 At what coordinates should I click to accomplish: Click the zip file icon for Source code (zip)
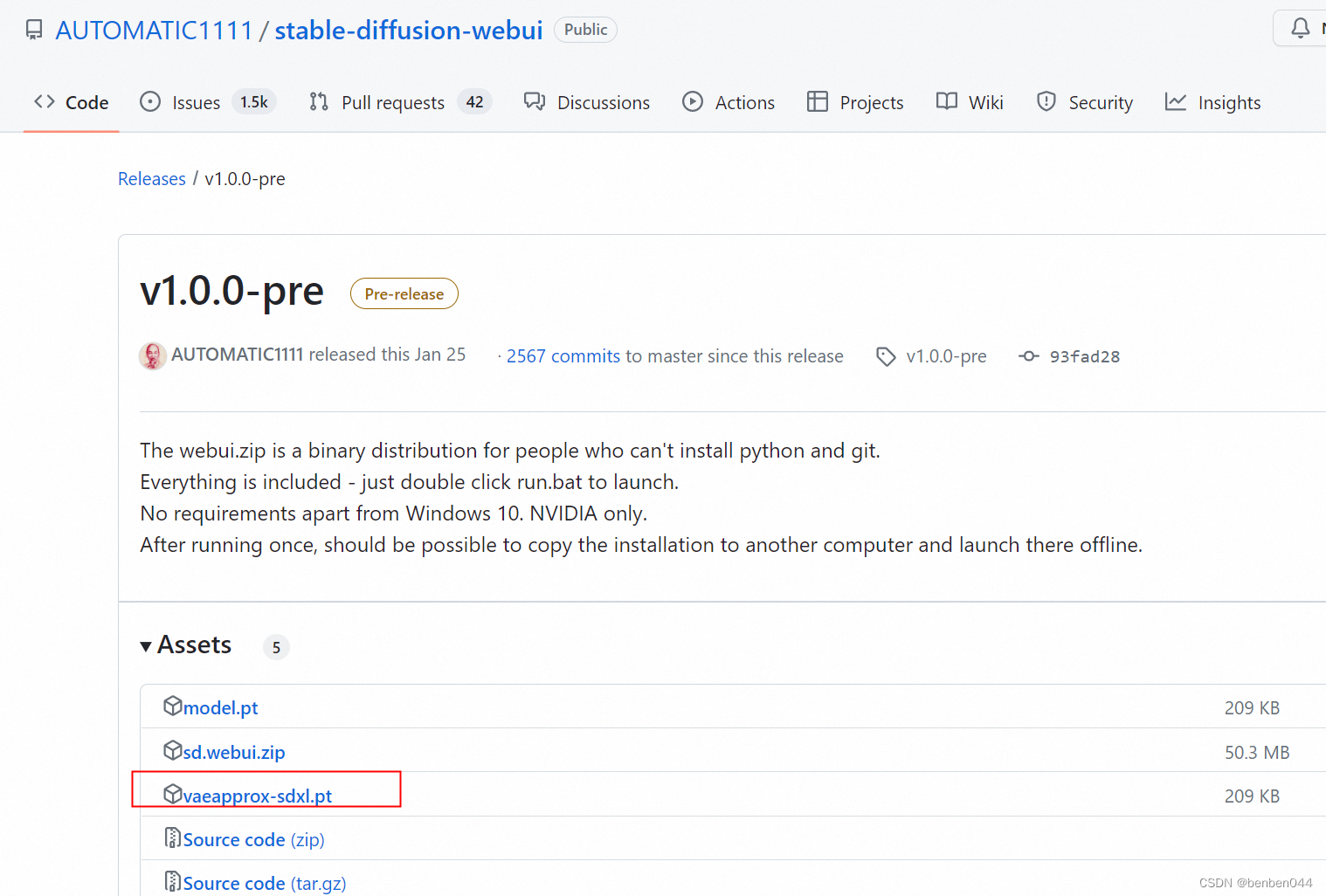[173, 837]
